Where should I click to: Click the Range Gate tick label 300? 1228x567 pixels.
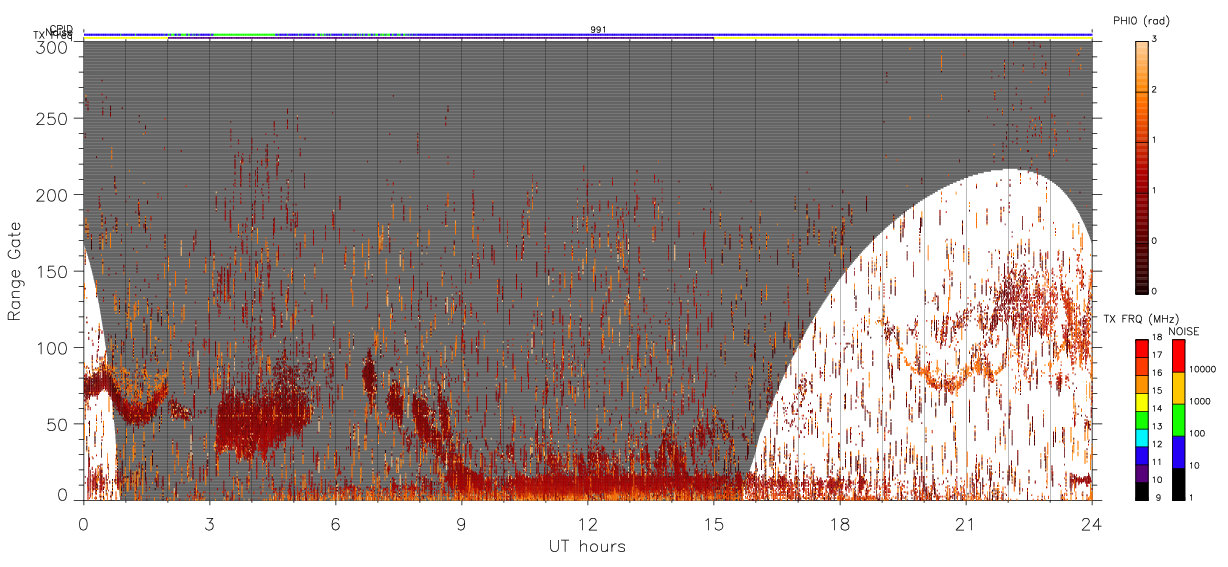coord(54,46)
